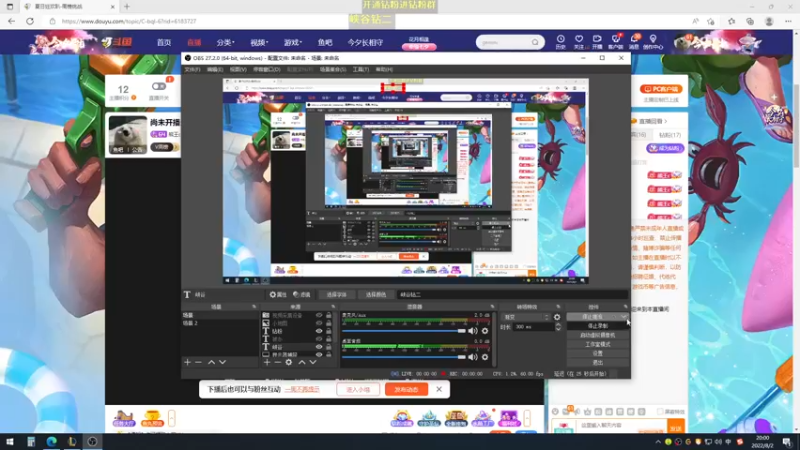This screenshot has width=800, height=450.
Task: Click 选择字体 button in source toolbar
Action: click(x=336, y=294)
